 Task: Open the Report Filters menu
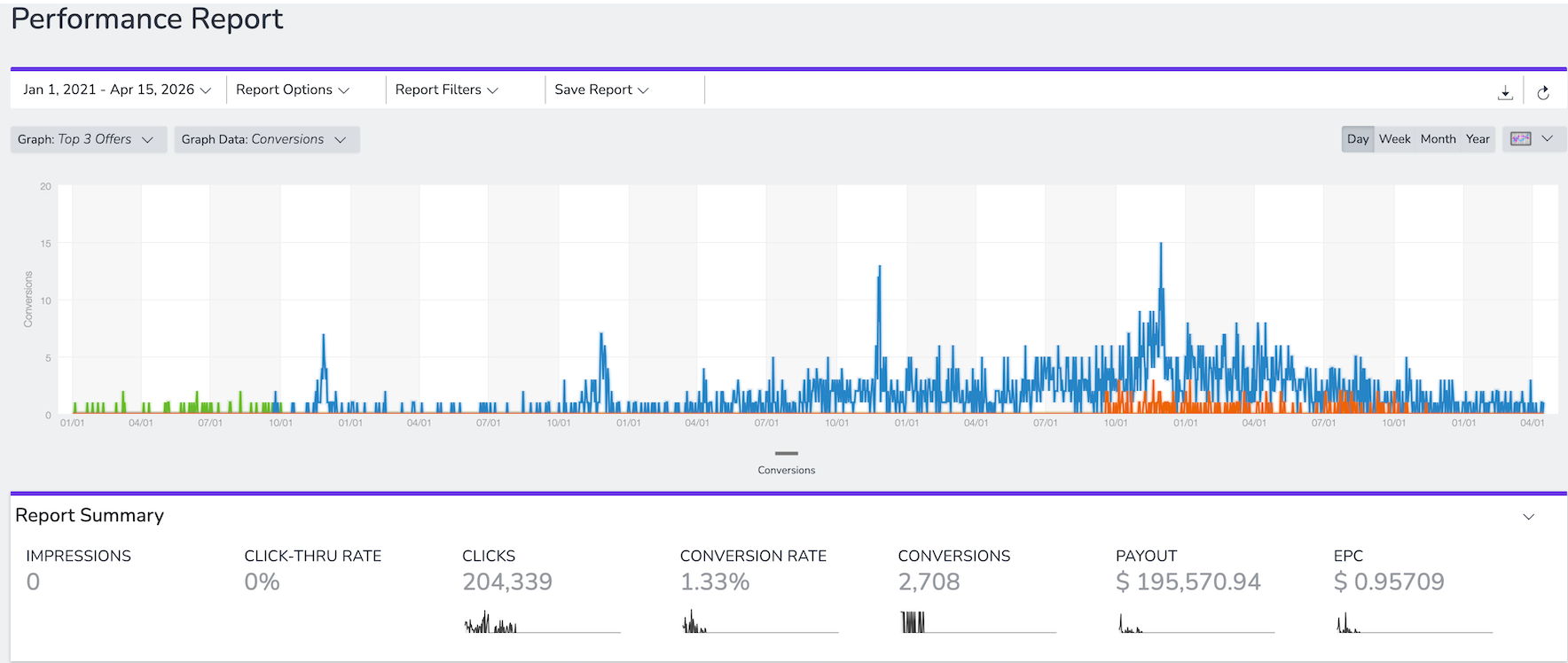(447, 90)
